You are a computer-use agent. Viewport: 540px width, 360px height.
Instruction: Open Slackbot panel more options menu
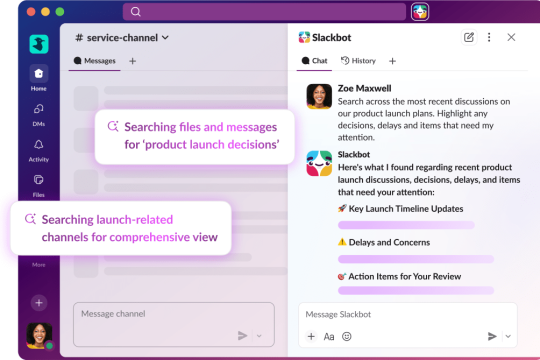(489, 37)
